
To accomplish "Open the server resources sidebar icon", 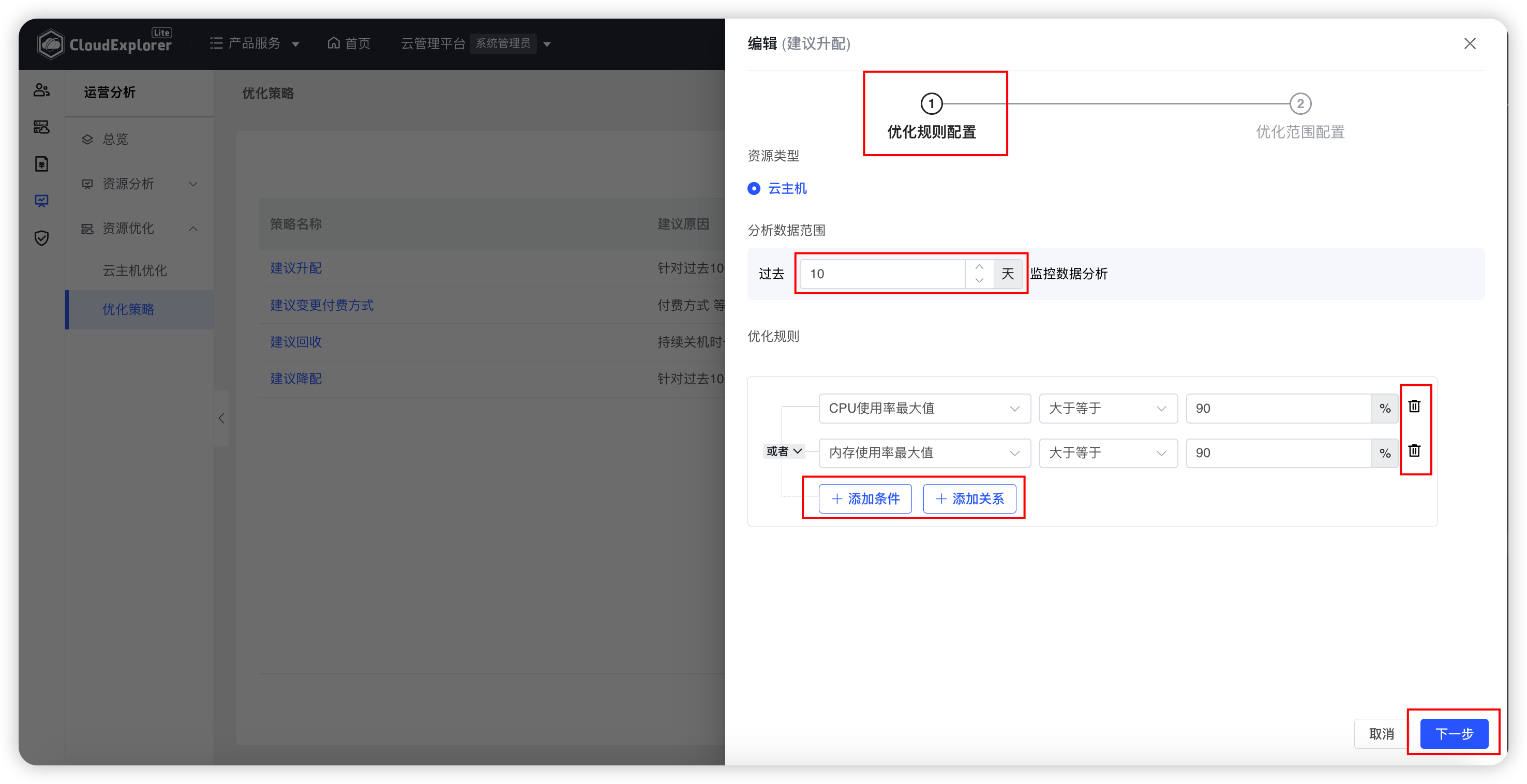I will coord(41,127).
